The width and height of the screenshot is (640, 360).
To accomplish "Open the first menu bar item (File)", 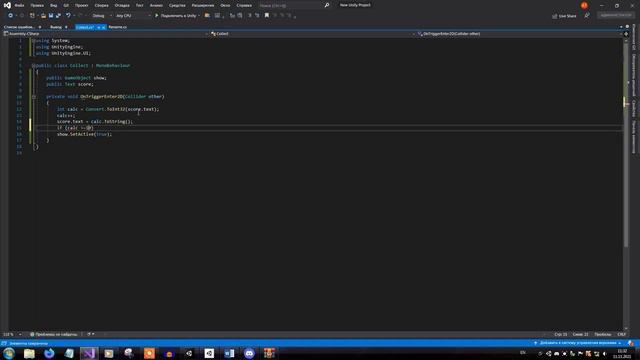I will [19, 5].
